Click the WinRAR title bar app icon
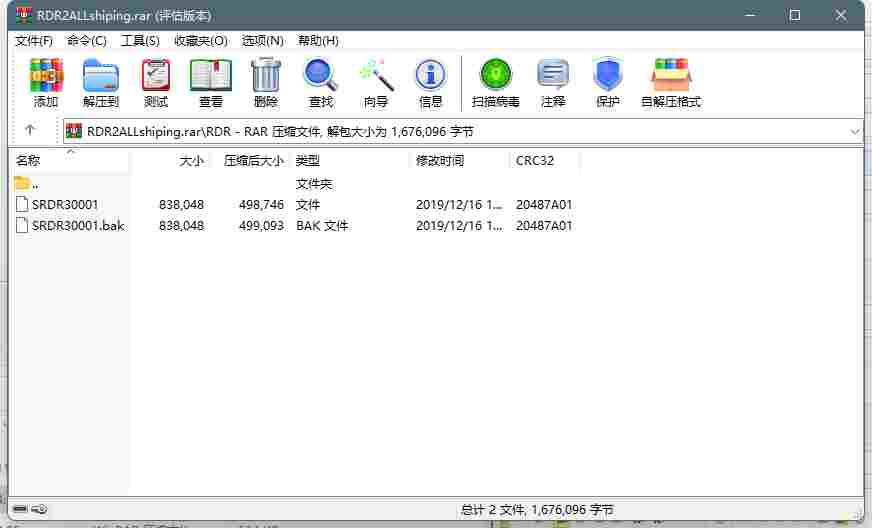Screen dimensions: 872x528 click(23, 15)
